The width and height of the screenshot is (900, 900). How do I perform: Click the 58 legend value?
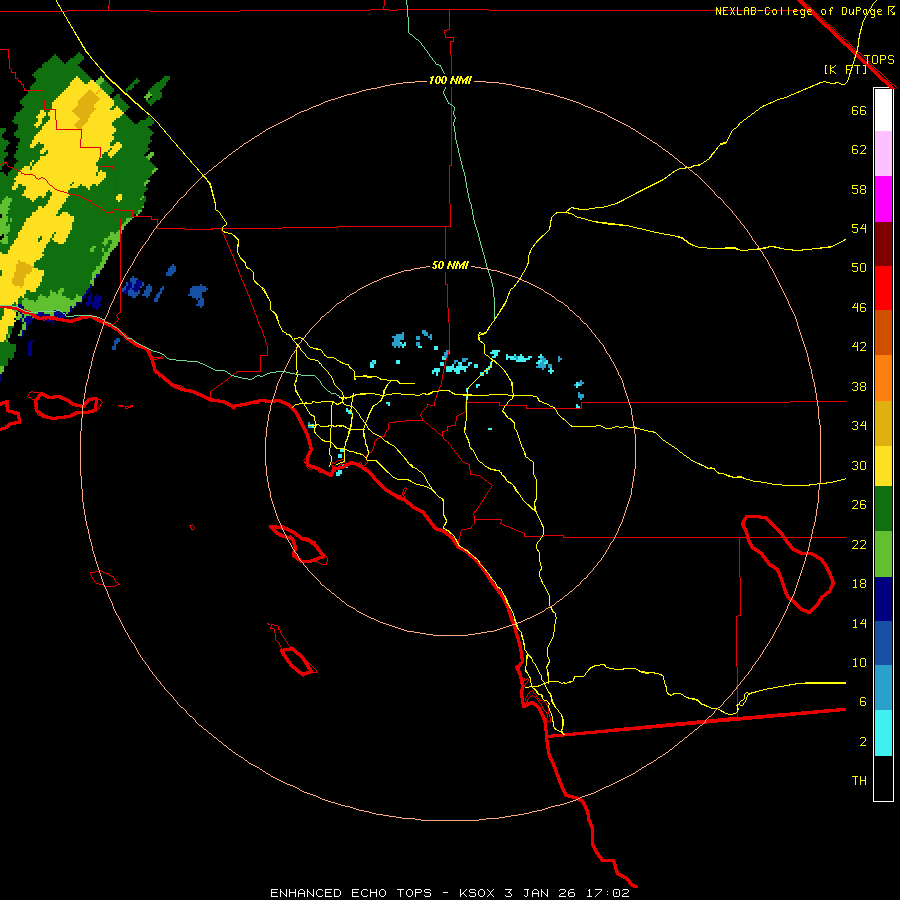click(x=859, y=189)
